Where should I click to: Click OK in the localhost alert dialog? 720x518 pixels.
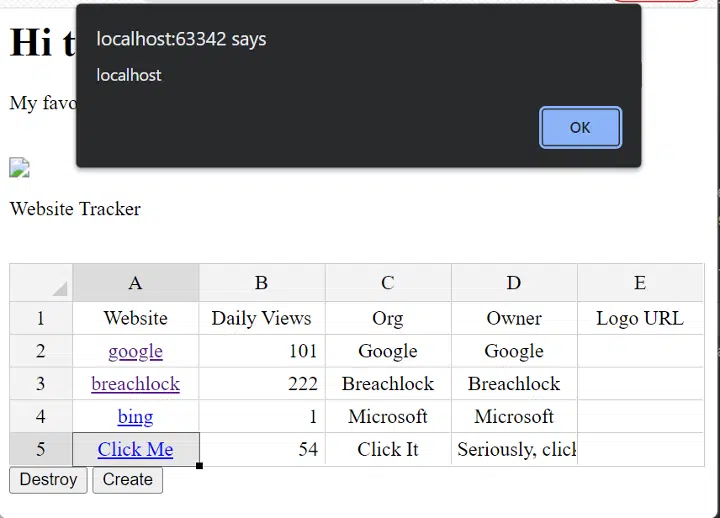[580, 127]
